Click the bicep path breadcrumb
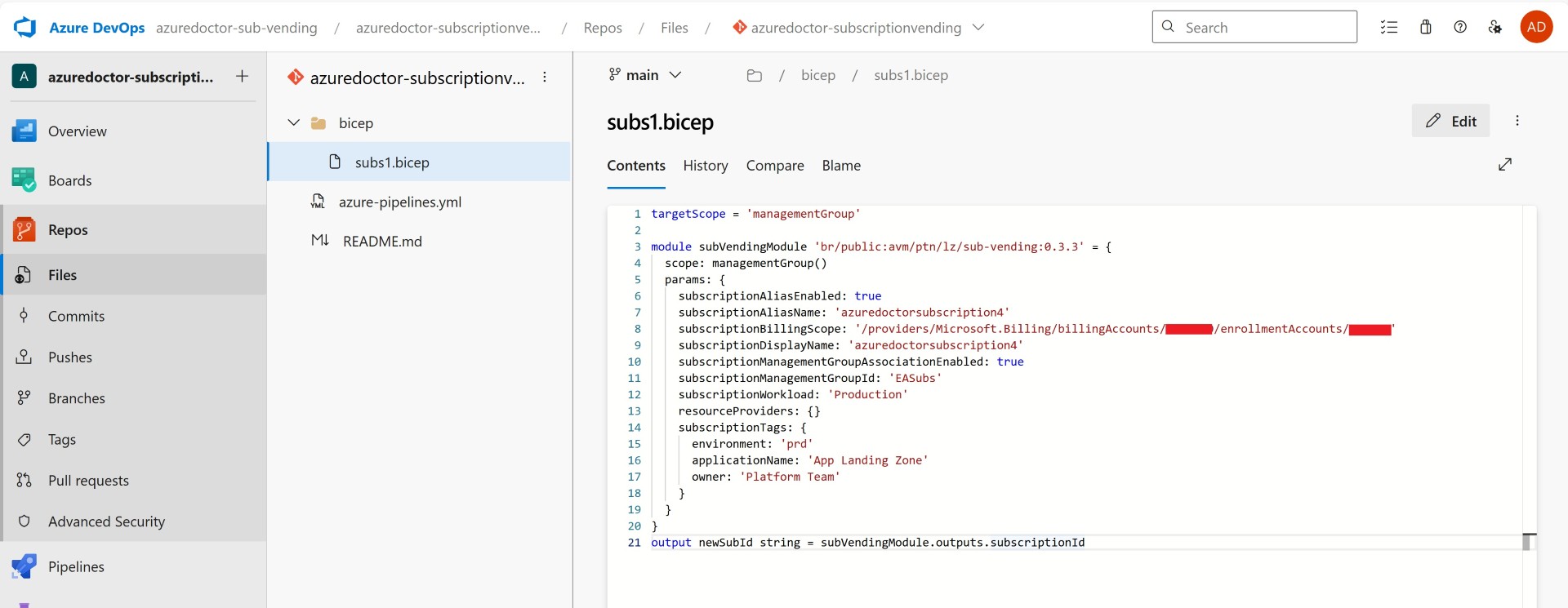The height and width of the screenshot is (608, 1568). [818, 75]
